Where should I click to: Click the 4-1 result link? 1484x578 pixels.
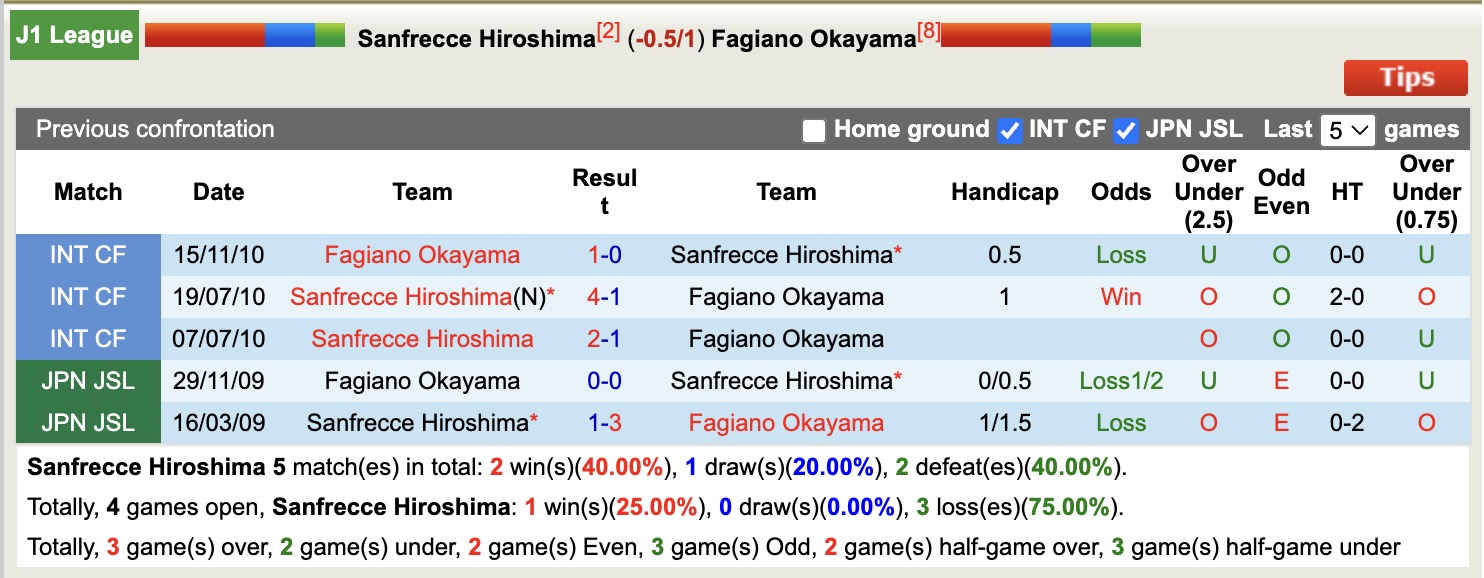coord(601,297)
